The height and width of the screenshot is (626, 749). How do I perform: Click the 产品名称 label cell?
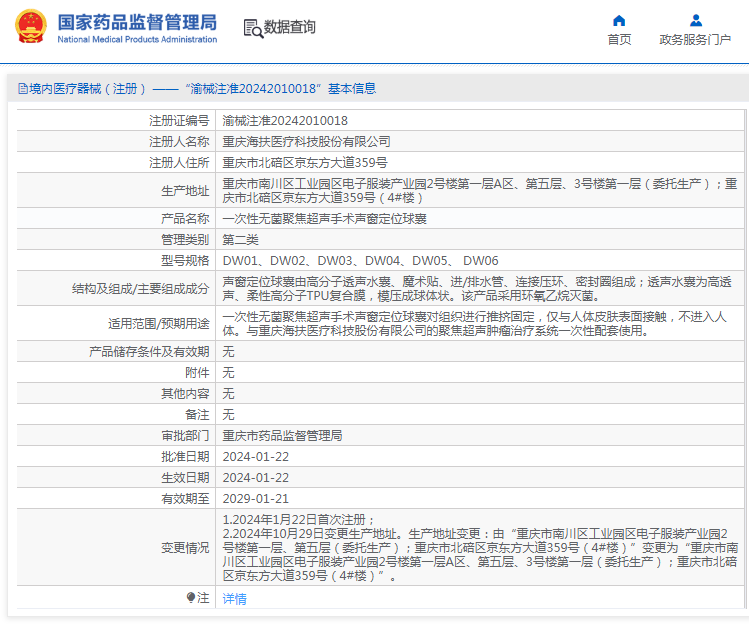pos(117,219)
